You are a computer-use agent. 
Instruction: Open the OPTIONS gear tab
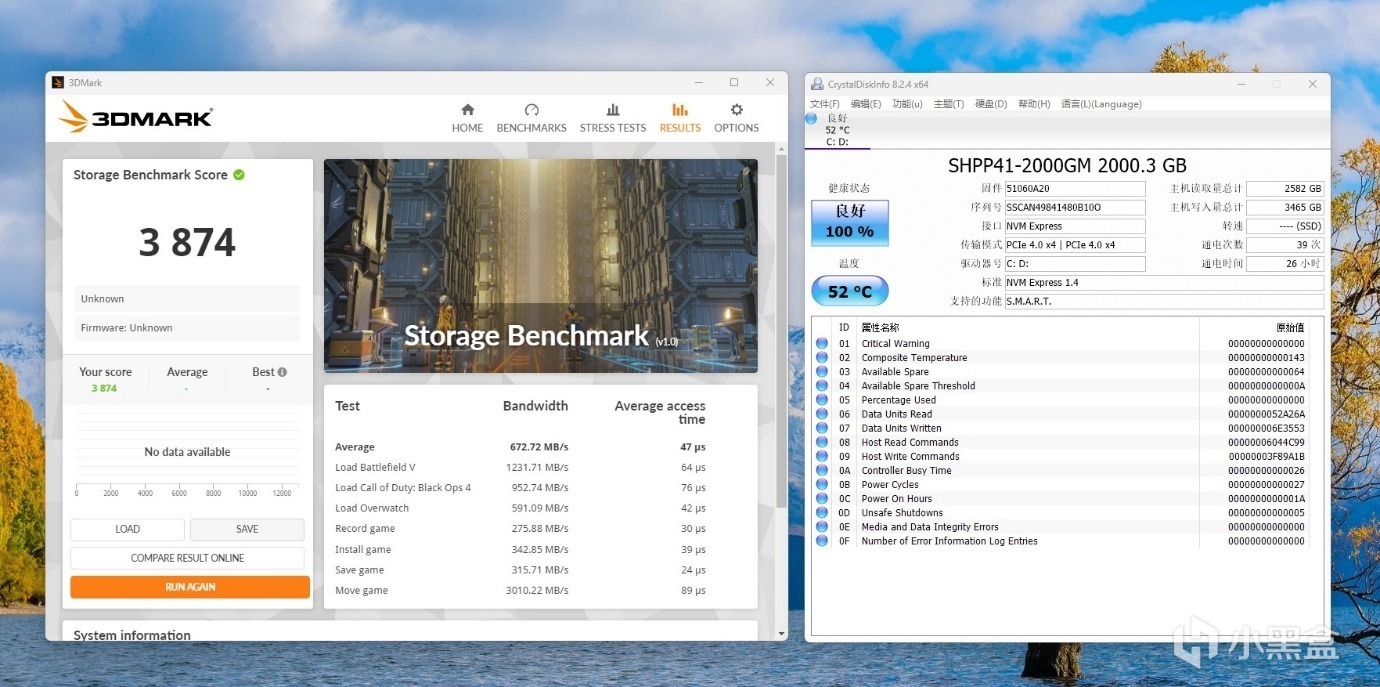[736, 118]
